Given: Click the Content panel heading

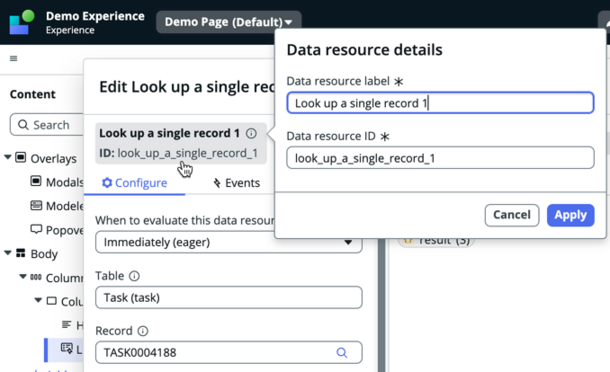Looking at the screenshot, I should pyautogui.click(x=33, y=94).
